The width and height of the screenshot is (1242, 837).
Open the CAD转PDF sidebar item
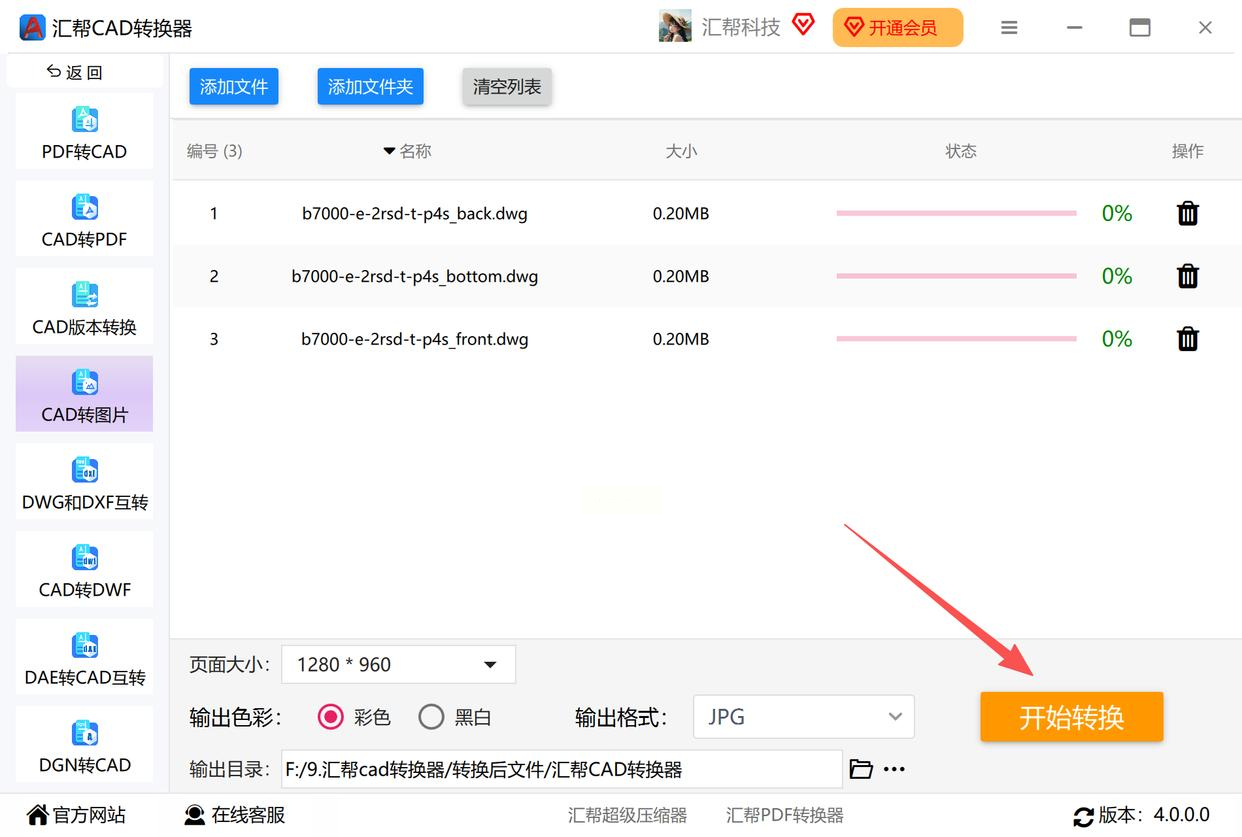tap(84, 220)
